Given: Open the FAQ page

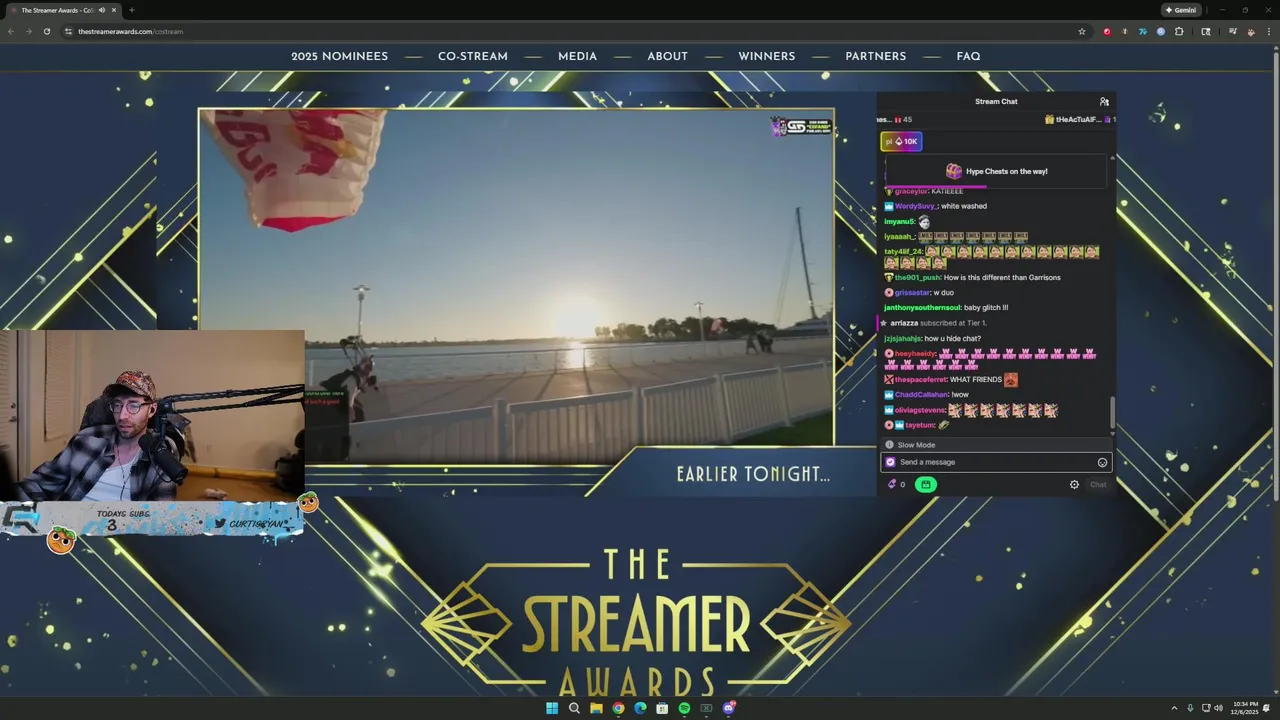Looking at the screenshot, I should coord(968,56).
